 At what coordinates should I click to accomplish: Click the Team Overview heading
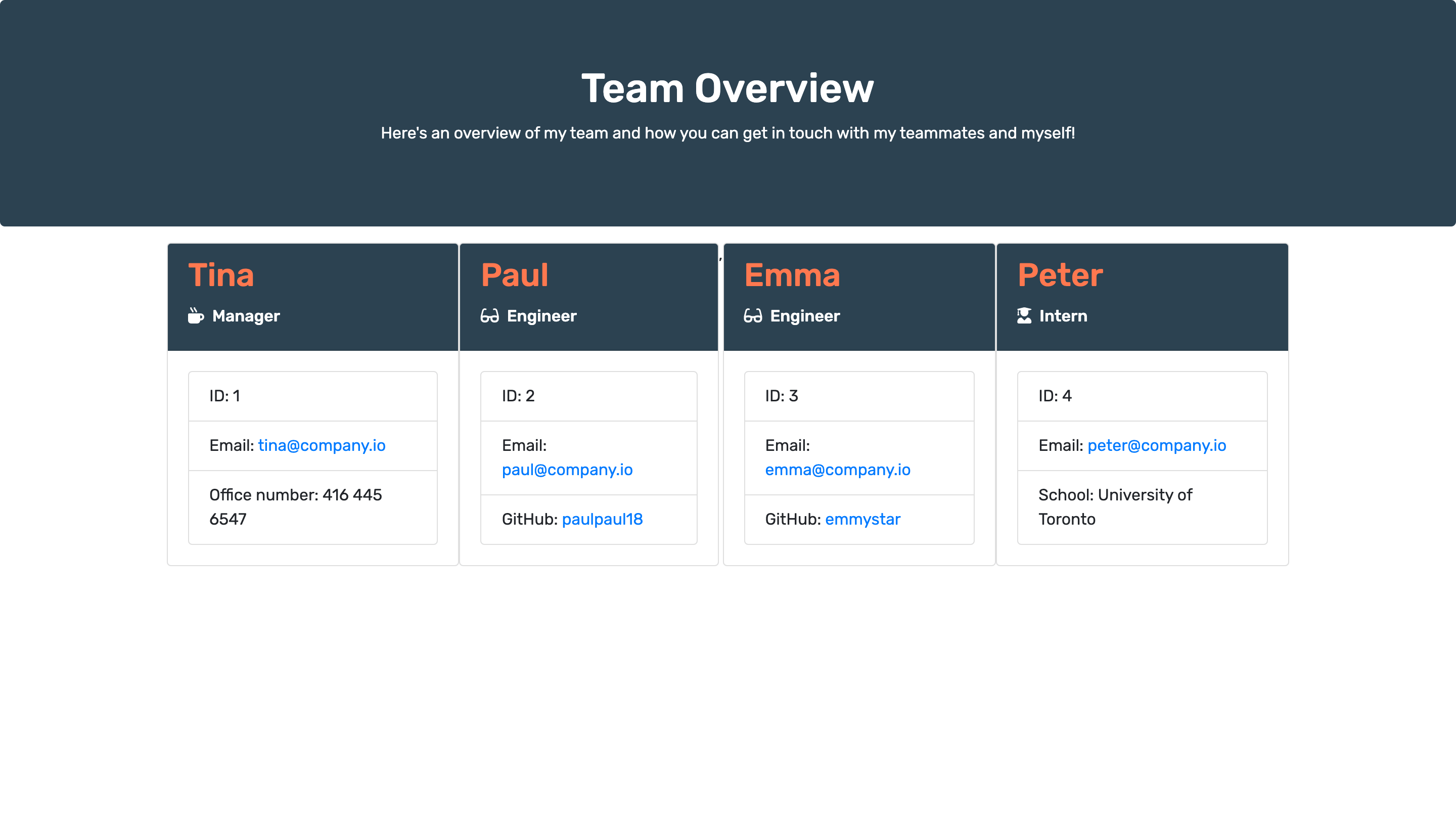(x=727, y=88)
